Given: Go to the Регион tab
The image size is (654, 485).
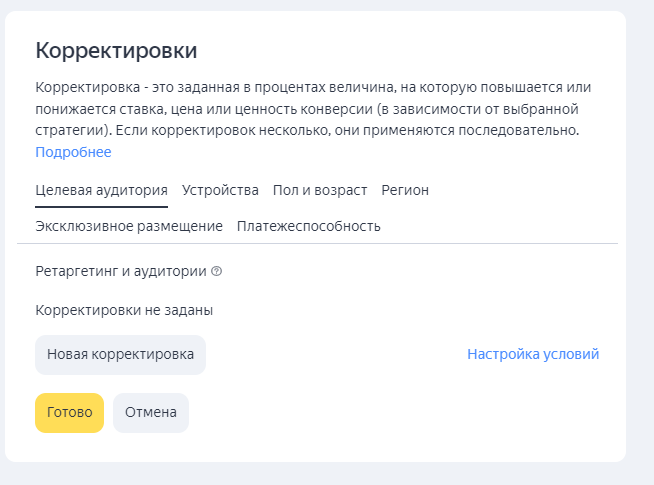Looking at the screenshot, I should coord(405,190).
